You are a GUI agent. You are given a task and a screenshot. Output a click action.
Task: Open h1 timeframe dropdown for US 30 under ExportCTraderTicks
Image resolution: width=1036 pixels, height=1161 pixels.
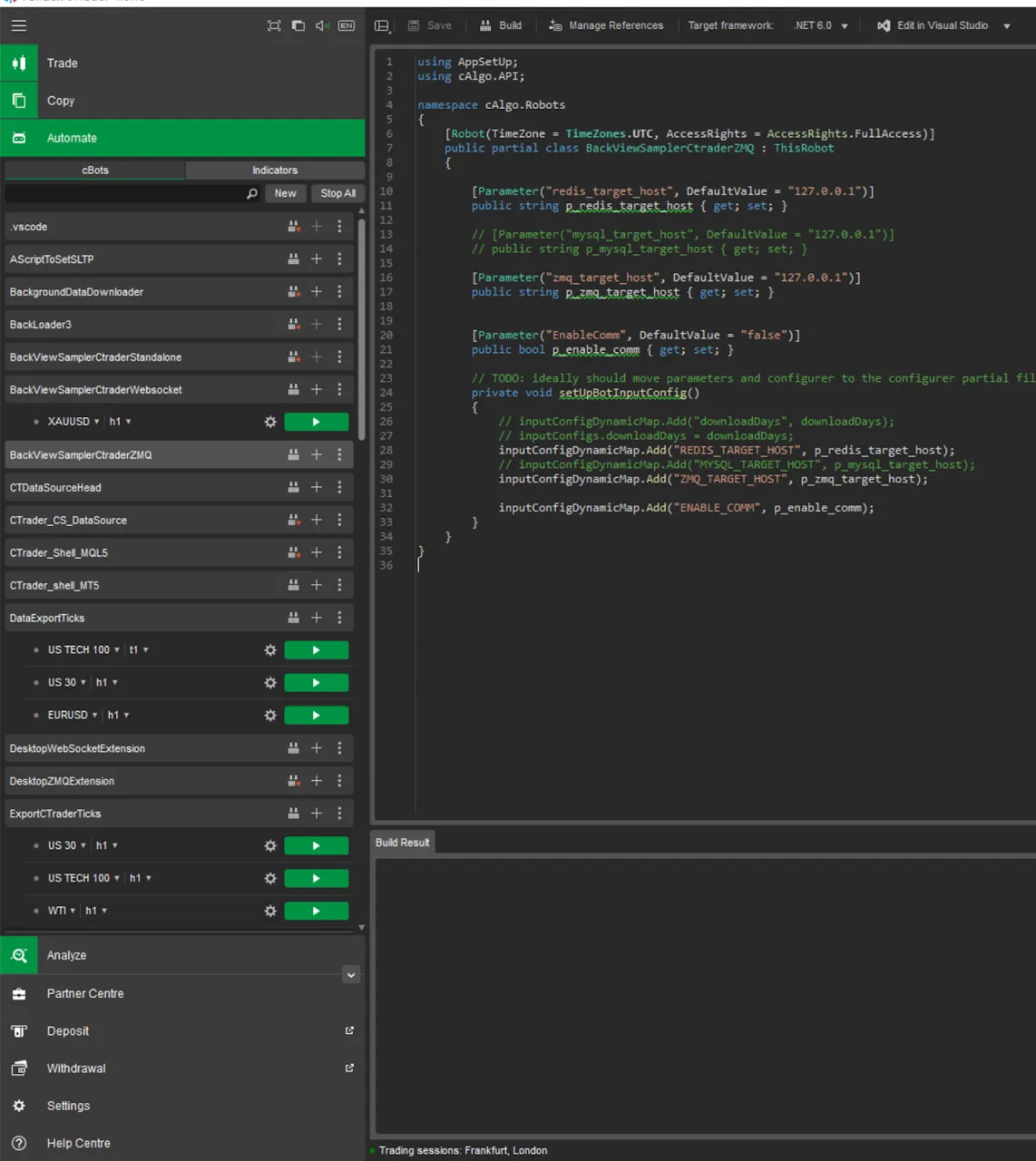point(106,845)
